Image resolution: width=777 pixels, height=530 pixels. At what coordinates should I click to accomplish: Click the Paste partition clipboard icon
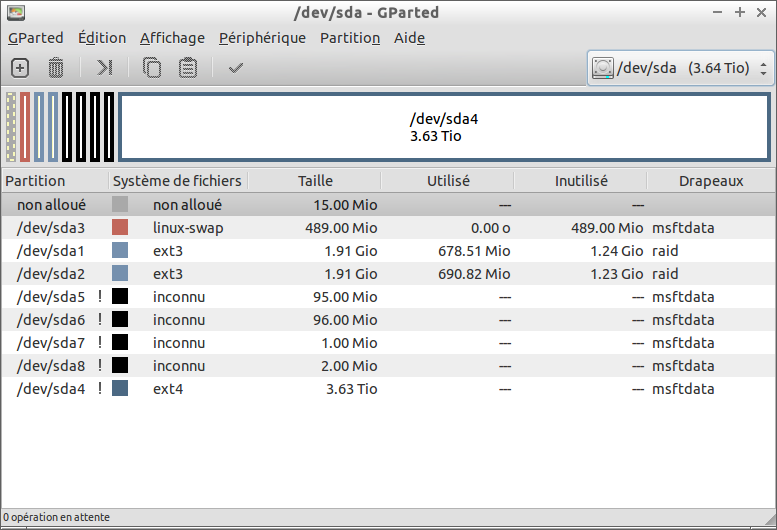click(188, 68)
